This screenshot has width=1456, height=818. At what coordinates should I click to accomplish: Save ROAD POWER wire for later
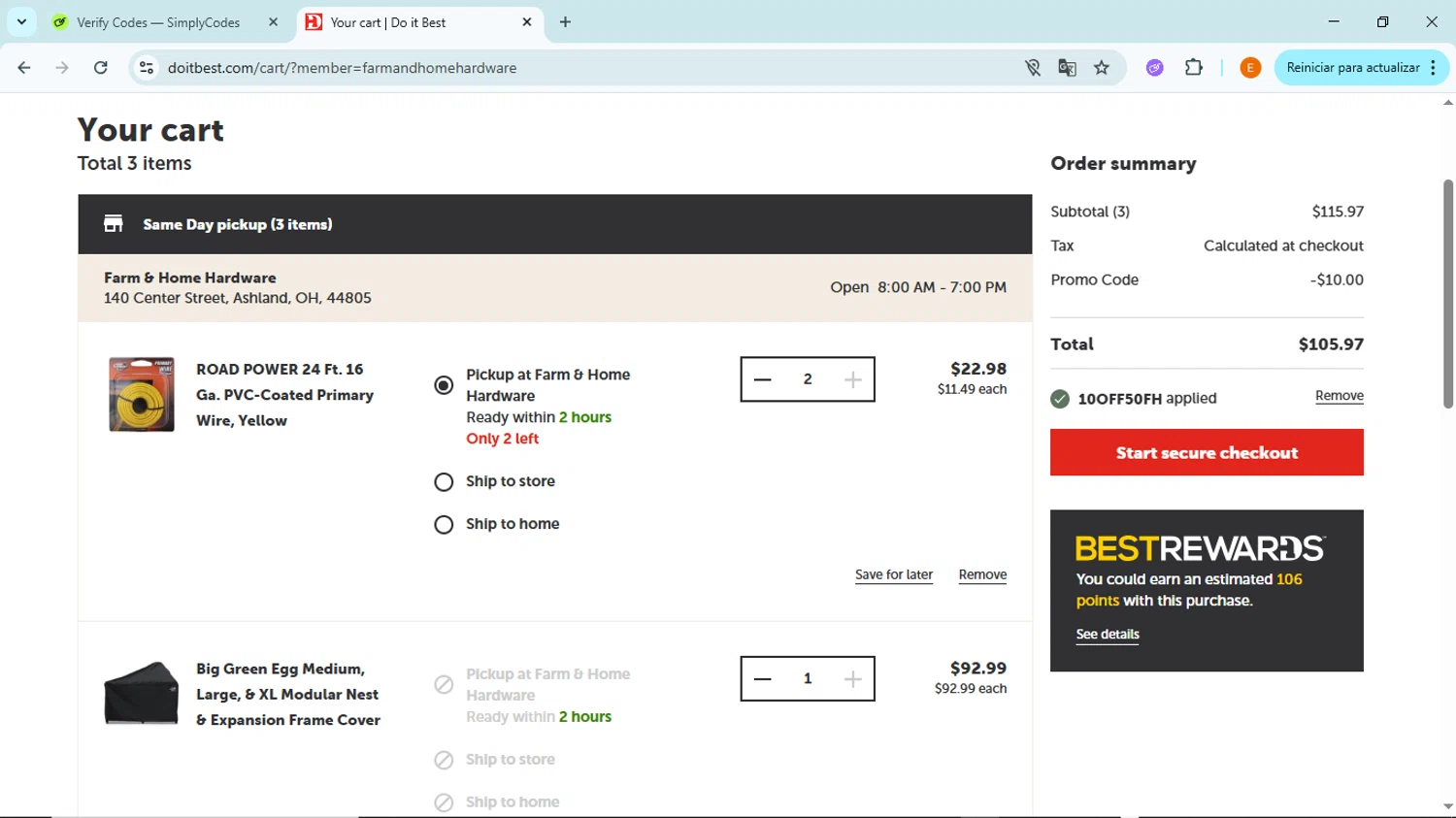click(894, 574)
